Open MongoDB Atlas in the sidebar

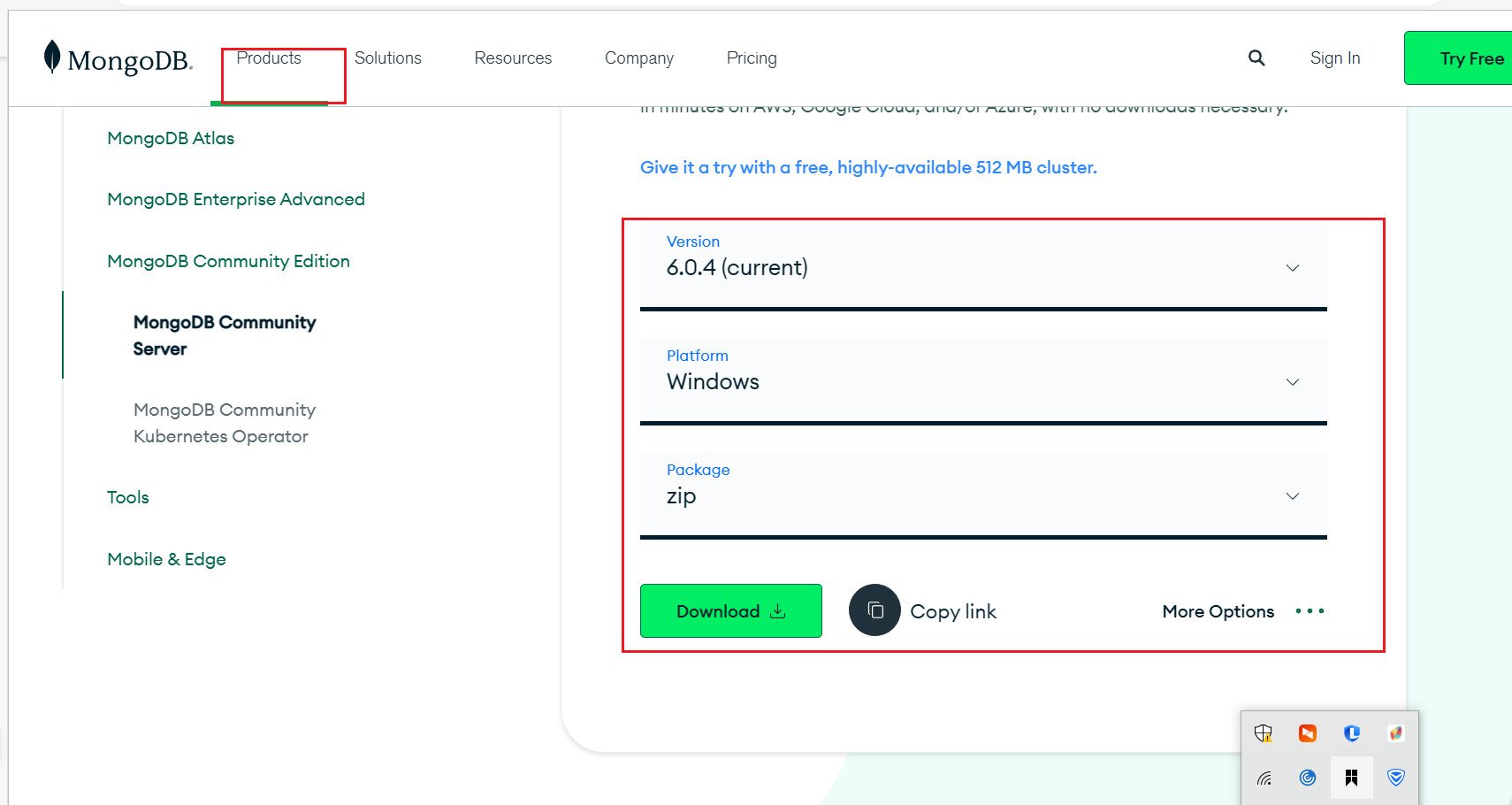[x=171, y=138]
